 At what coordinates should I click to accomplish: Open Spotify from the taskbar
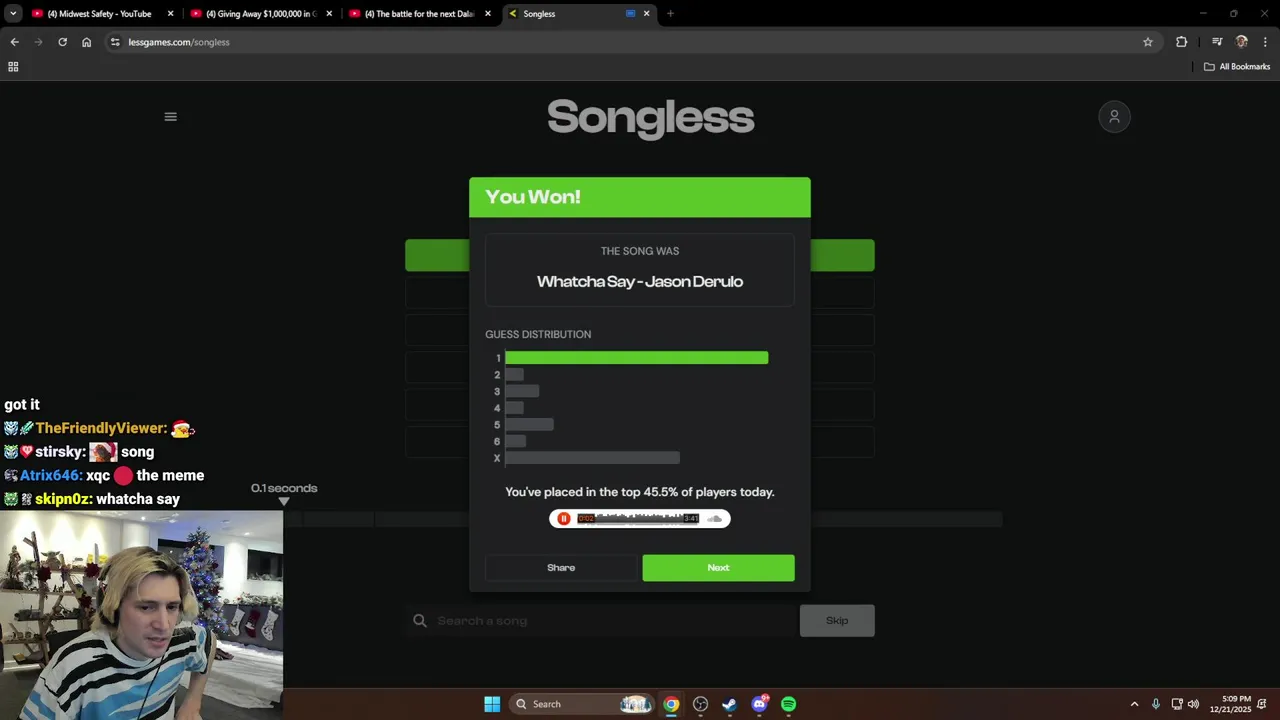click(789, 704)
